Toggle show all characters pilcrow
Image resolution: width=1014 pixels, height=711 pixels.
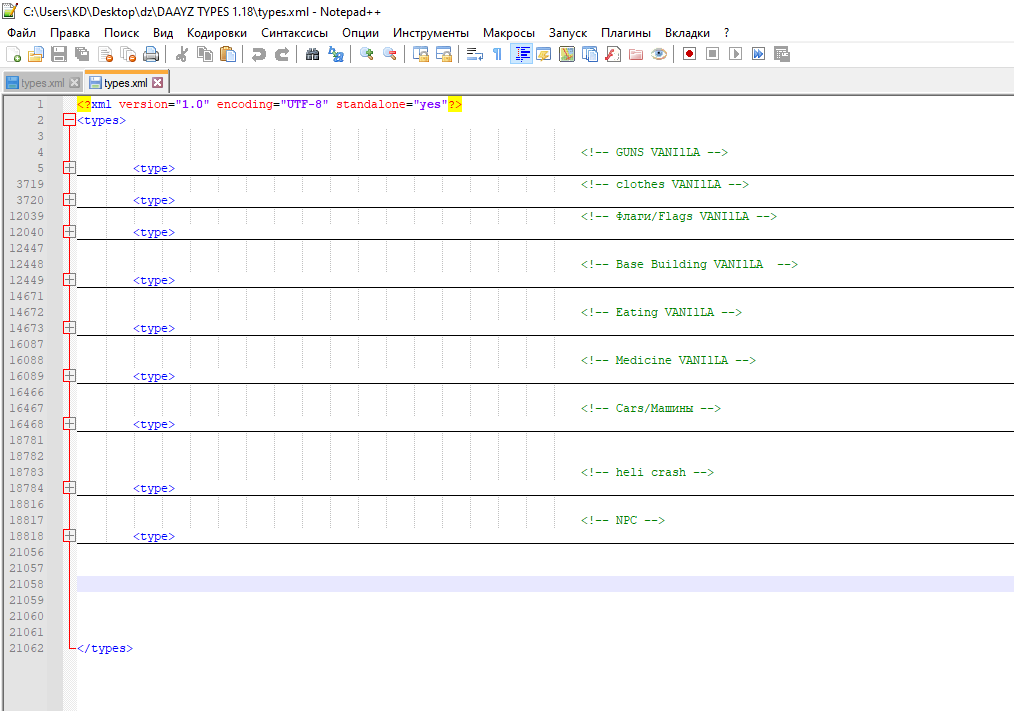(x=496, y=54)
